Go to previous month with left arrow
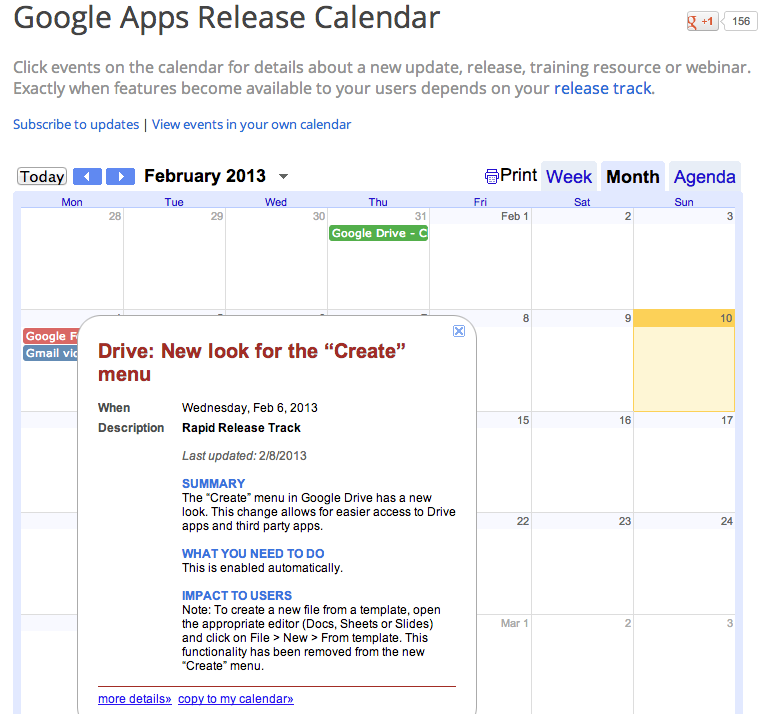 tap(87, 176)
